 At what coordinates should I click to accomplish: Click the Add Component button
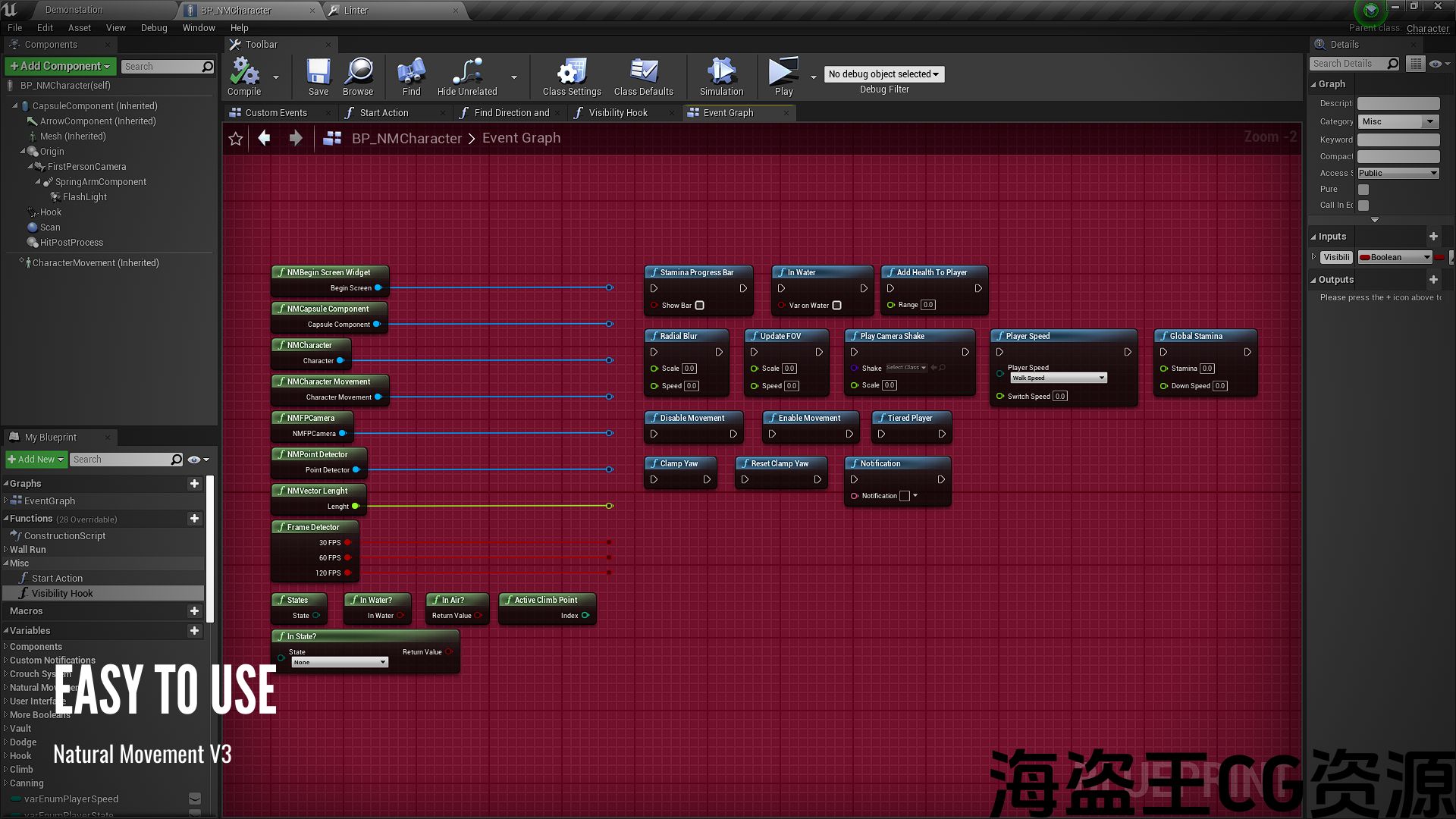(x=61, y=67)
